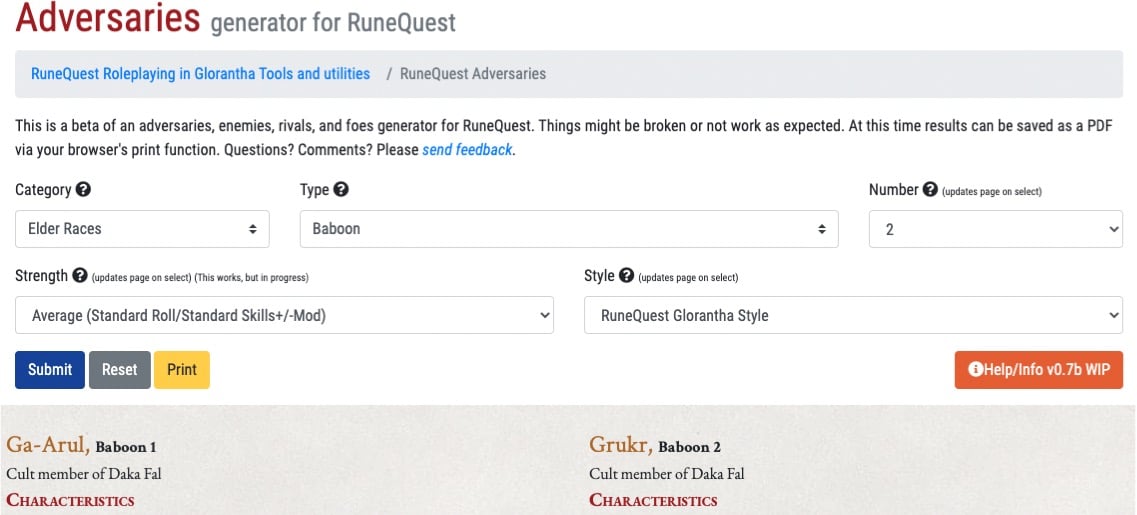Click the Type help question-mark icon

coord(341,190)
